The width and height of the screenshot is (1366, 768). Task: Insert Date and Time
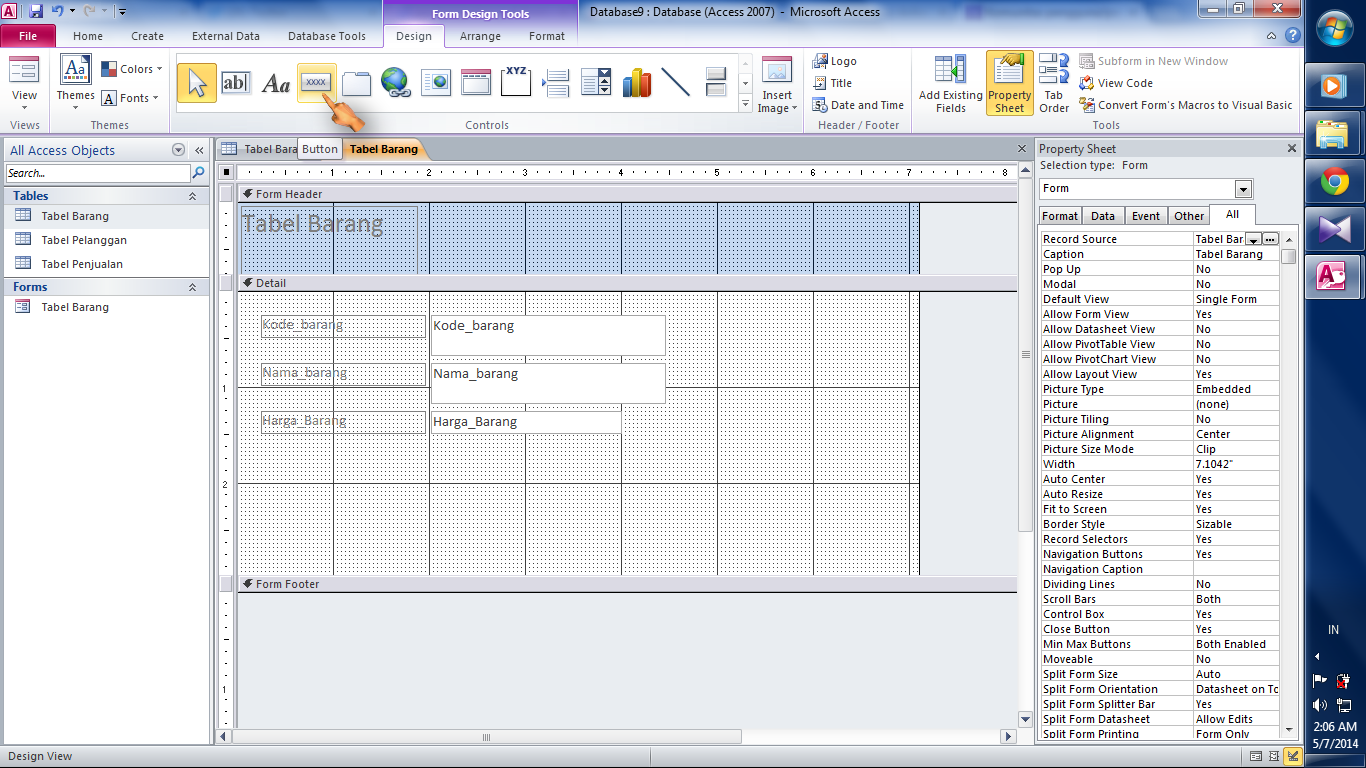coord(858,105)
